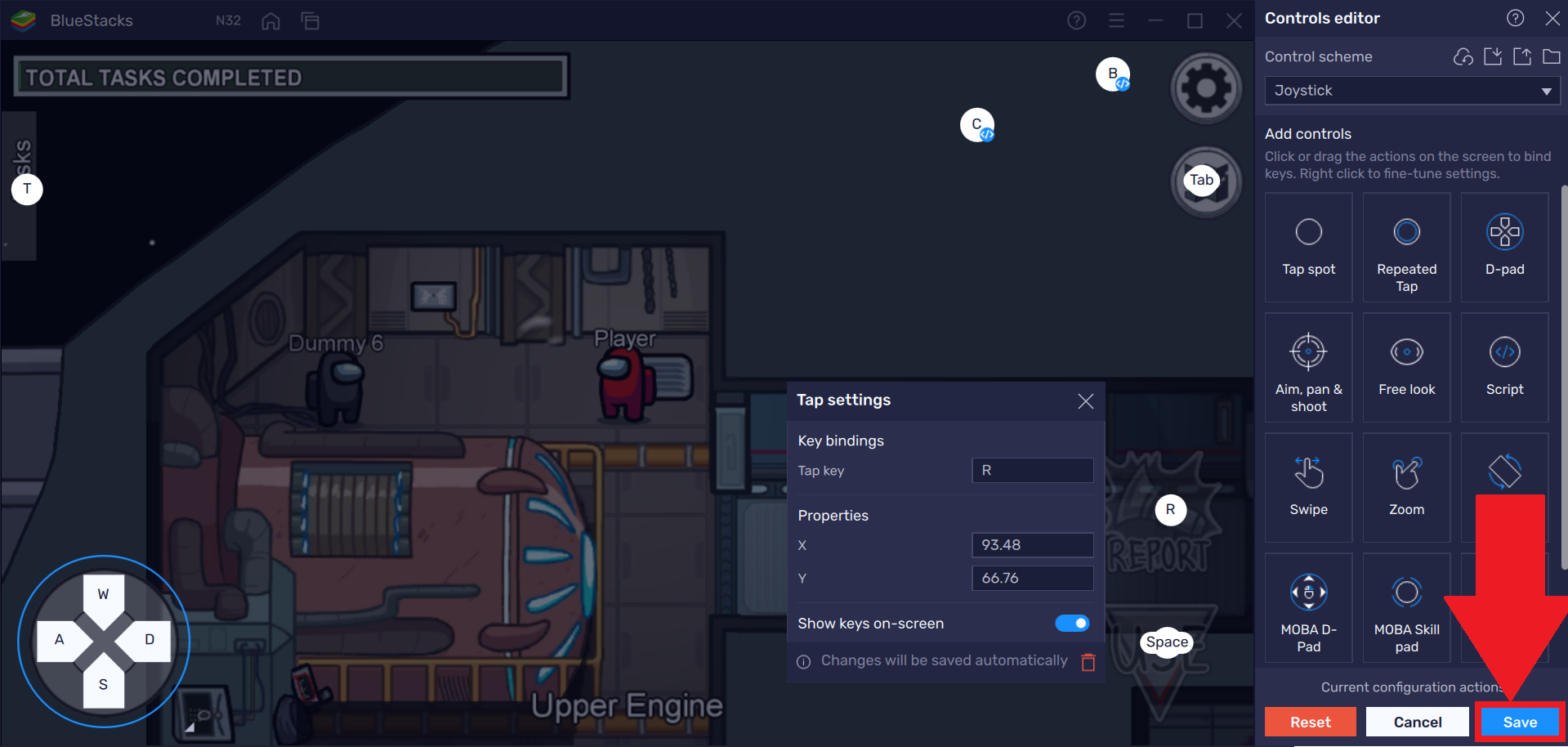This screenshot has width=1568, height=747.
Task: Click the import control scheme icon
Action: [1493, 56]
